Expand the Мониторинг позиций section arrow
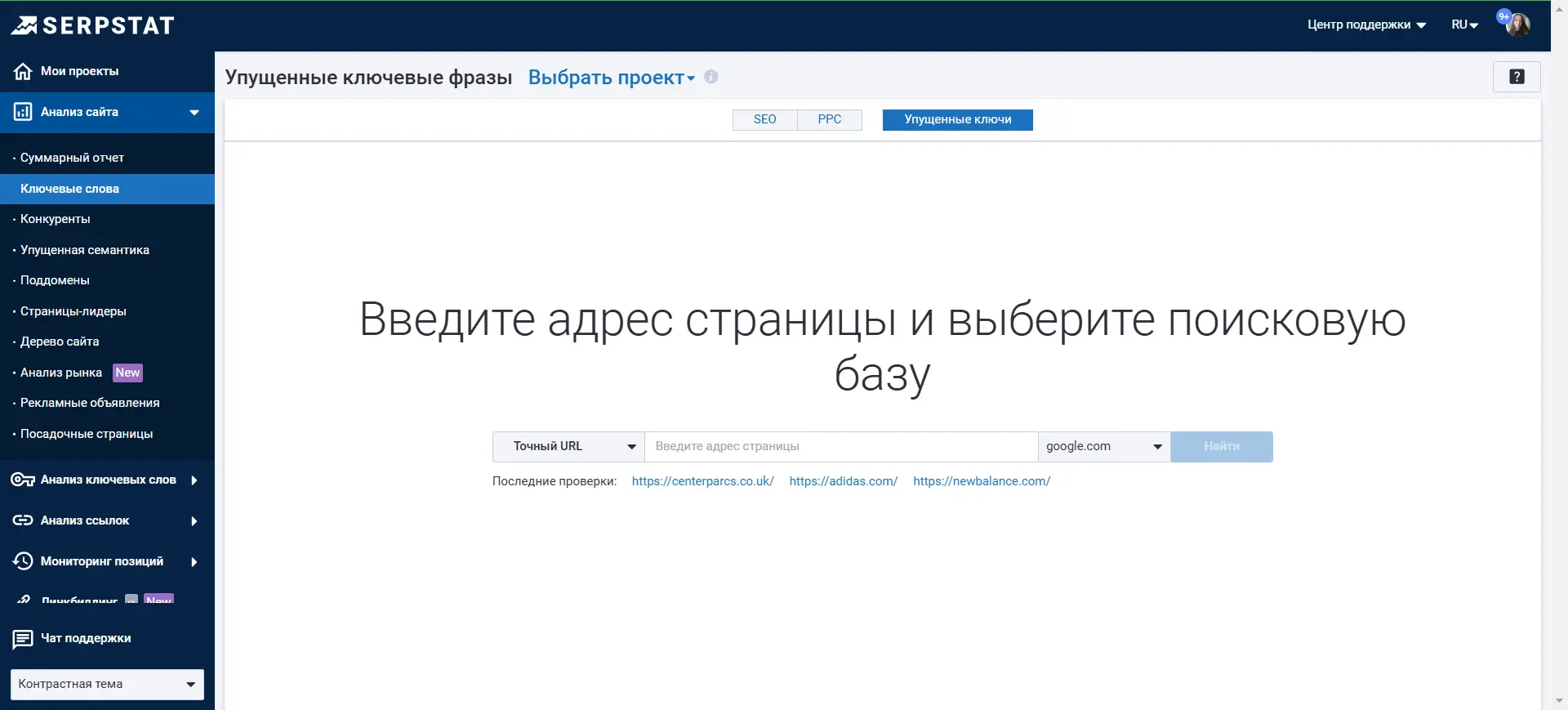Viewport: 1568px width, 710px height. pyautogui.click(x=194, y=562)
